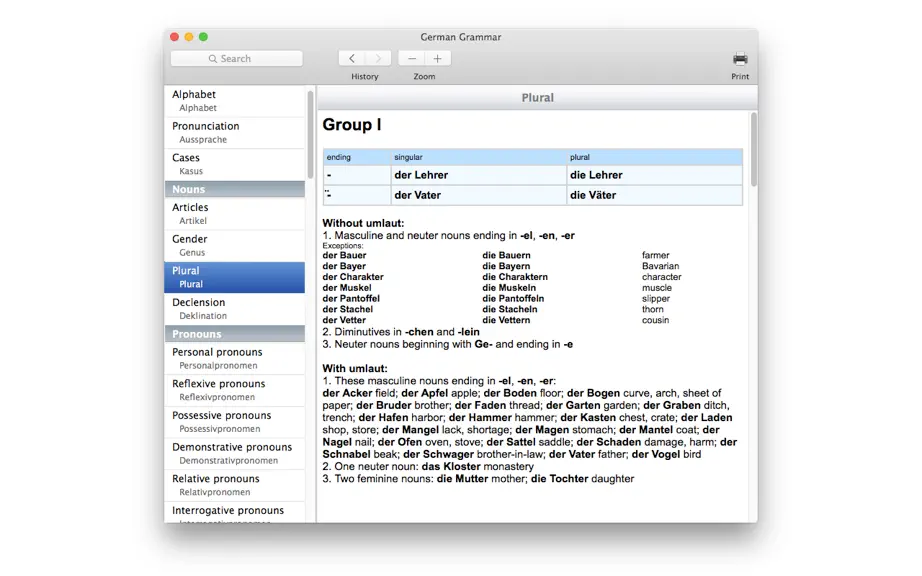Open the Declension topic
This screenshot has height=576, width=922.
coord(235,309)
